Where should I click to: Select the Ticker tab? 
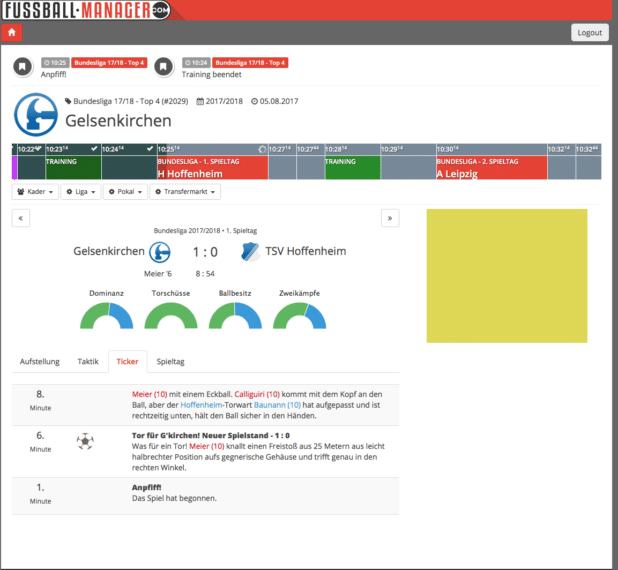pyautogui.click(x=127, y=361)
